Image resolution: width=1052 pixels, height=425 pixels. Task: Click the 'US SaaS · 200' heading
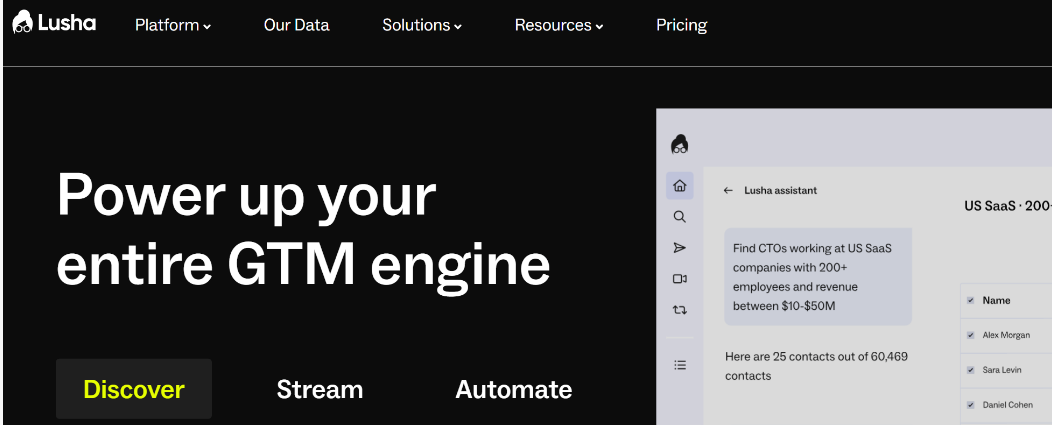pos(1008,206)
